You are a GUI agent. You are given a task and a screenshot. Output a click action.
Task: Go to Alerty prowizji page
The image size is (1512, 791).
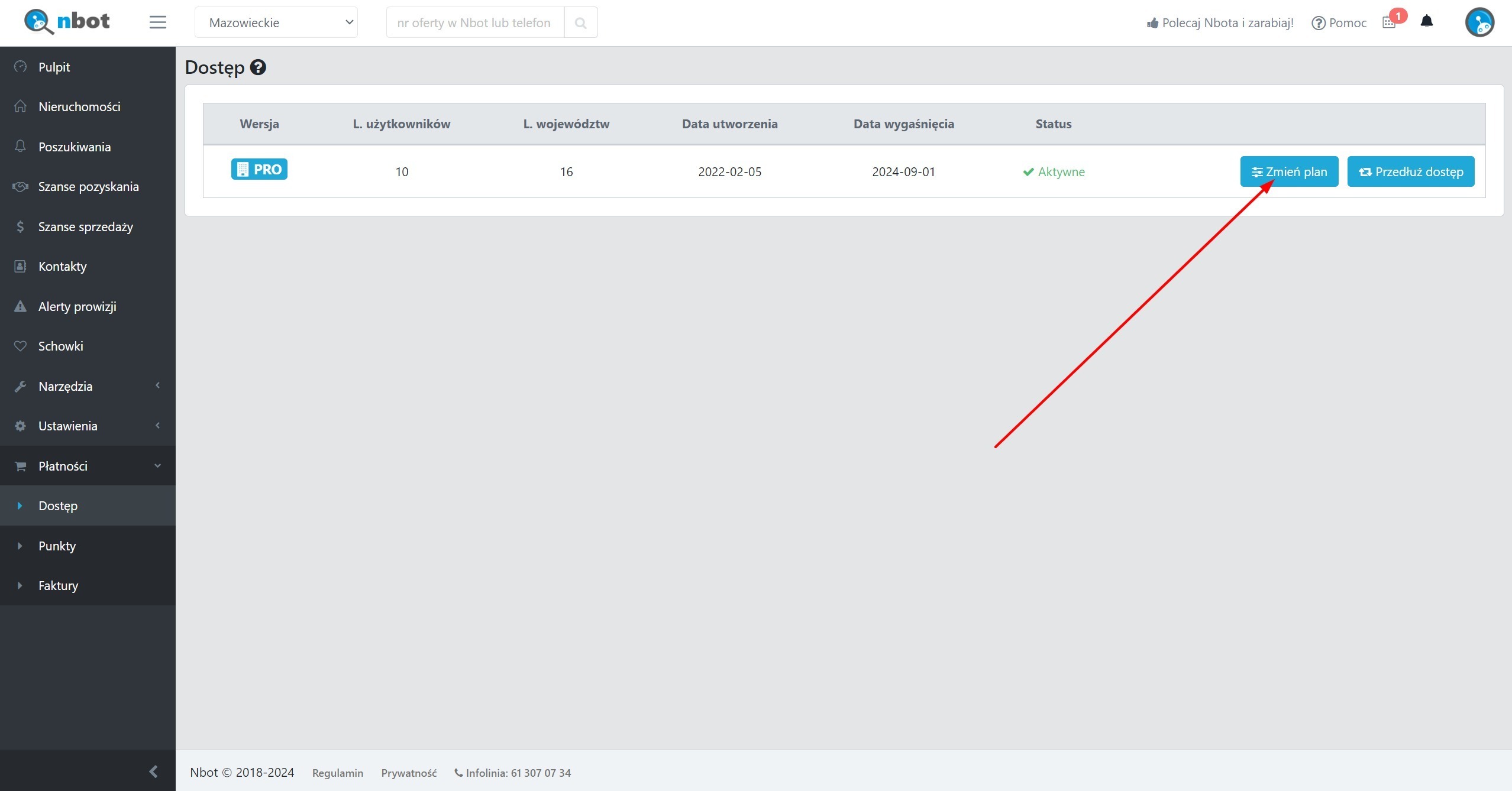[77, 306]
